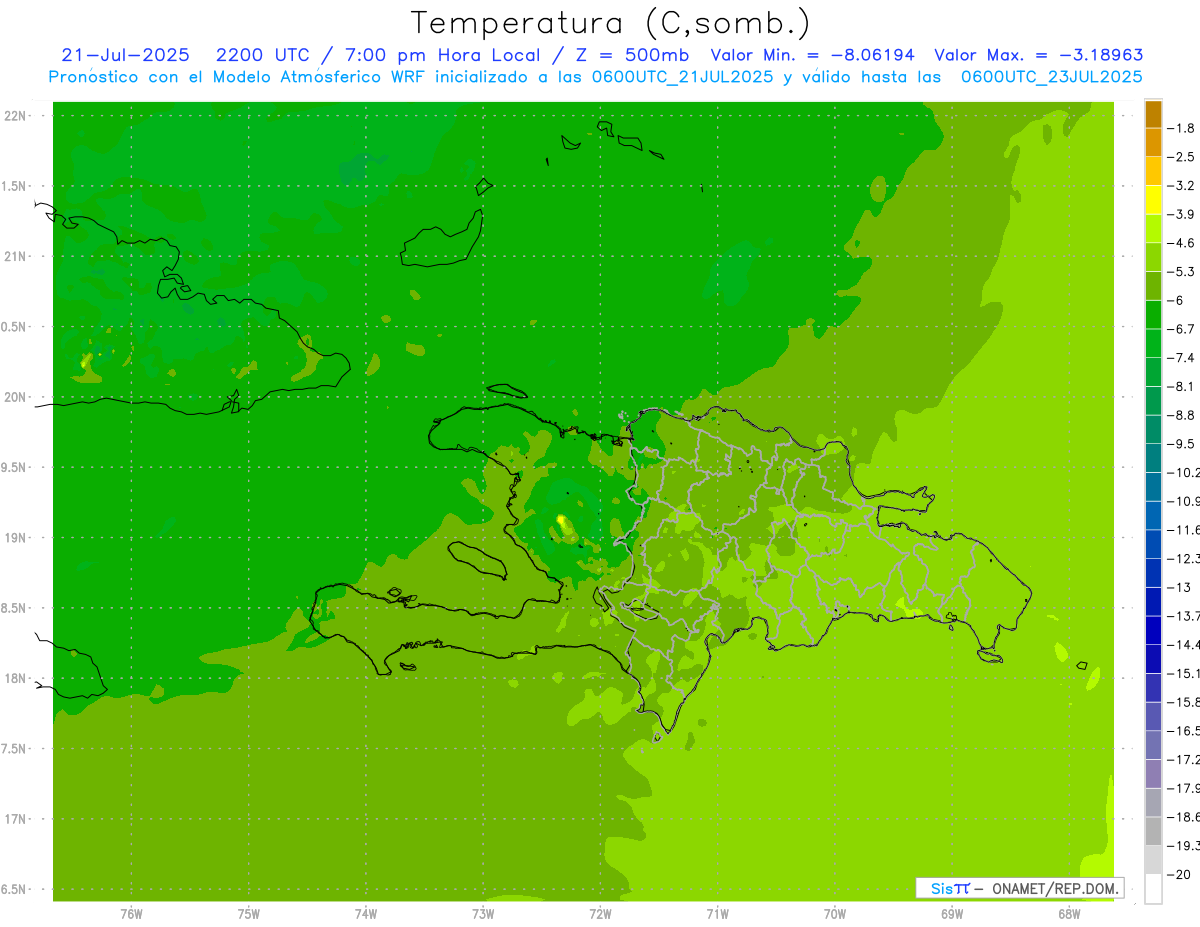Click the "18N" latitude axis label
Screen dimensions: 1200x927
tap(14, 678)
